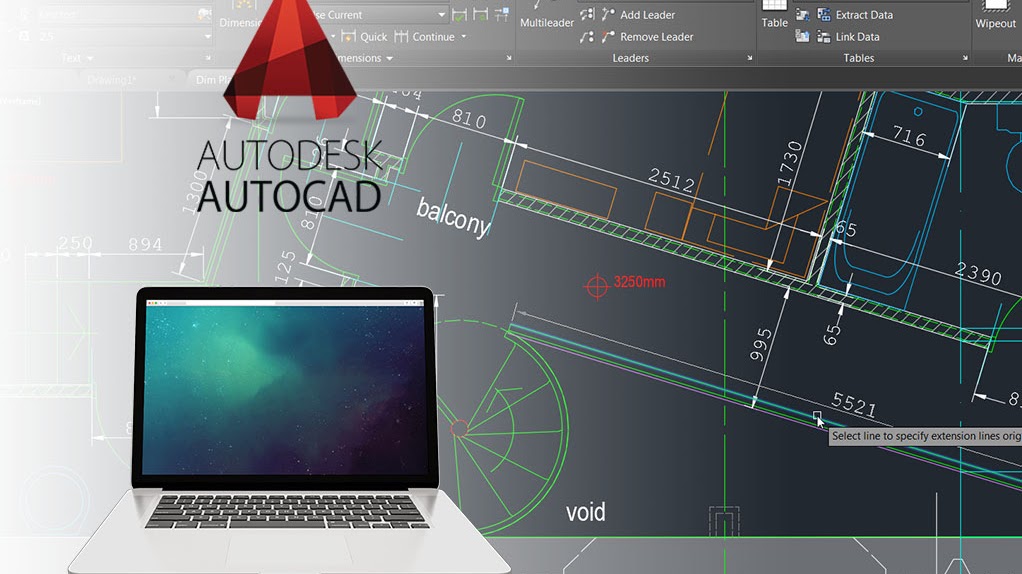Click the Tables panel title
This screenshot has width=1022, height=574.
(x=858, y=58)
